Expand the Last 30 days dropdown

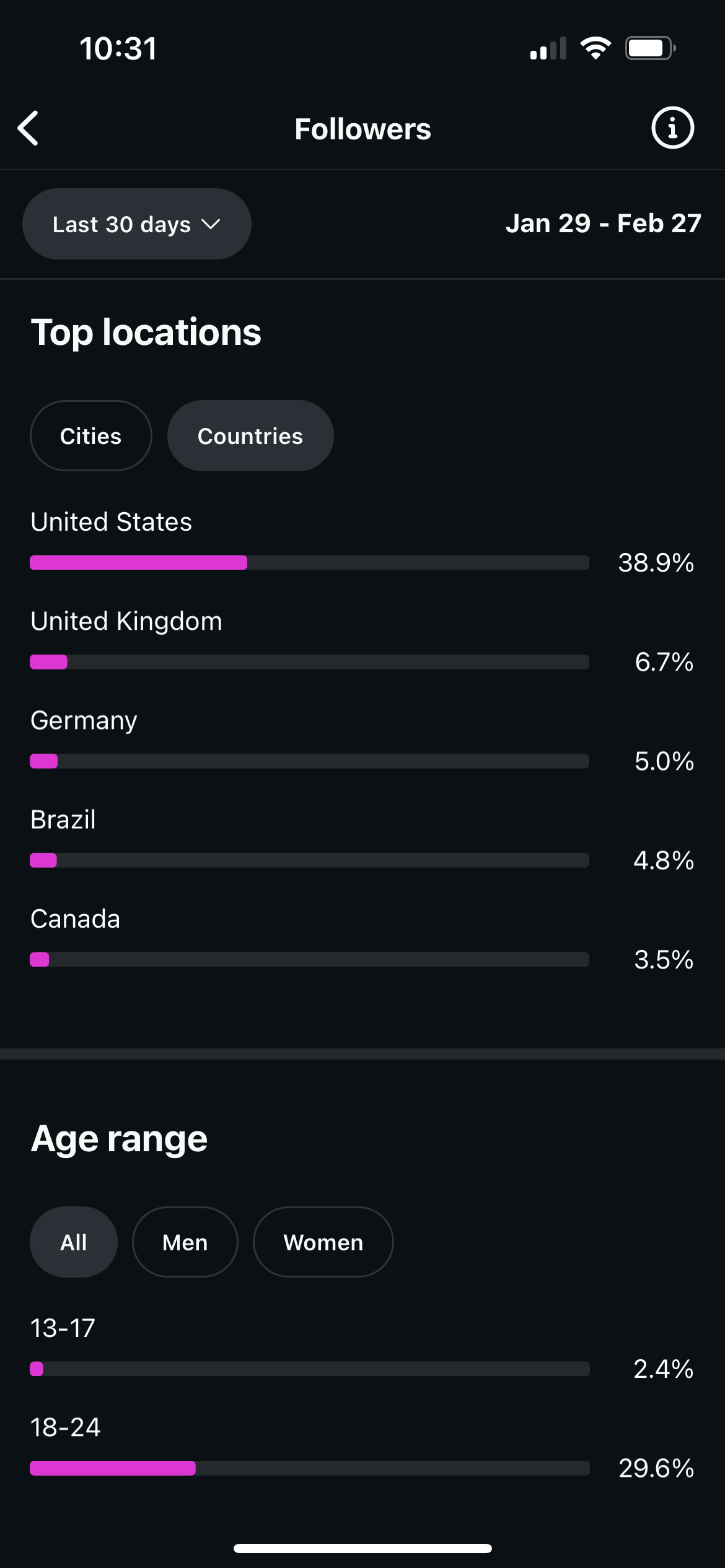(x=136, y=224)
